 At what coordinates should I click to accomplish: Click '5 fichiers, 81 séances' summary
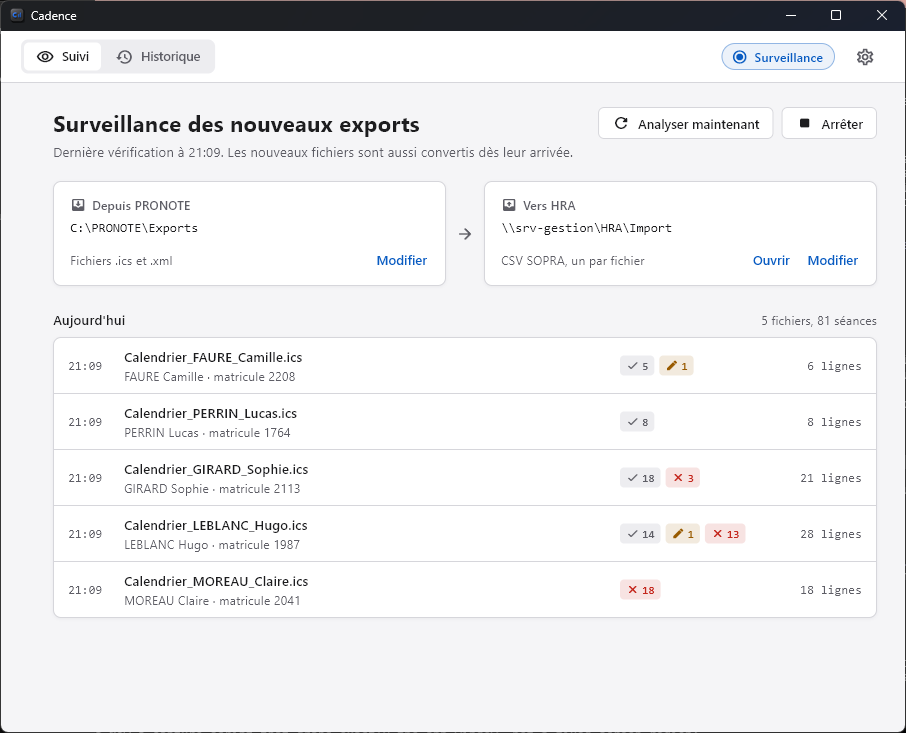tap(819, 321)
